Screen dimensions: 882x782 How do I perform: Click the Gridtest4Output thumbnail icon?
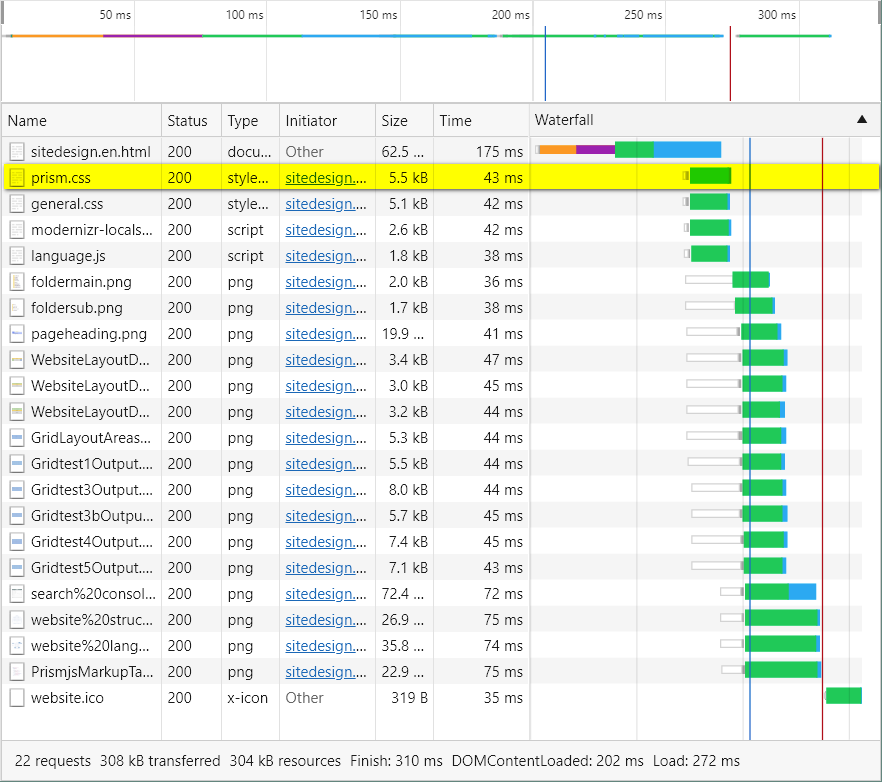[17, 542]
